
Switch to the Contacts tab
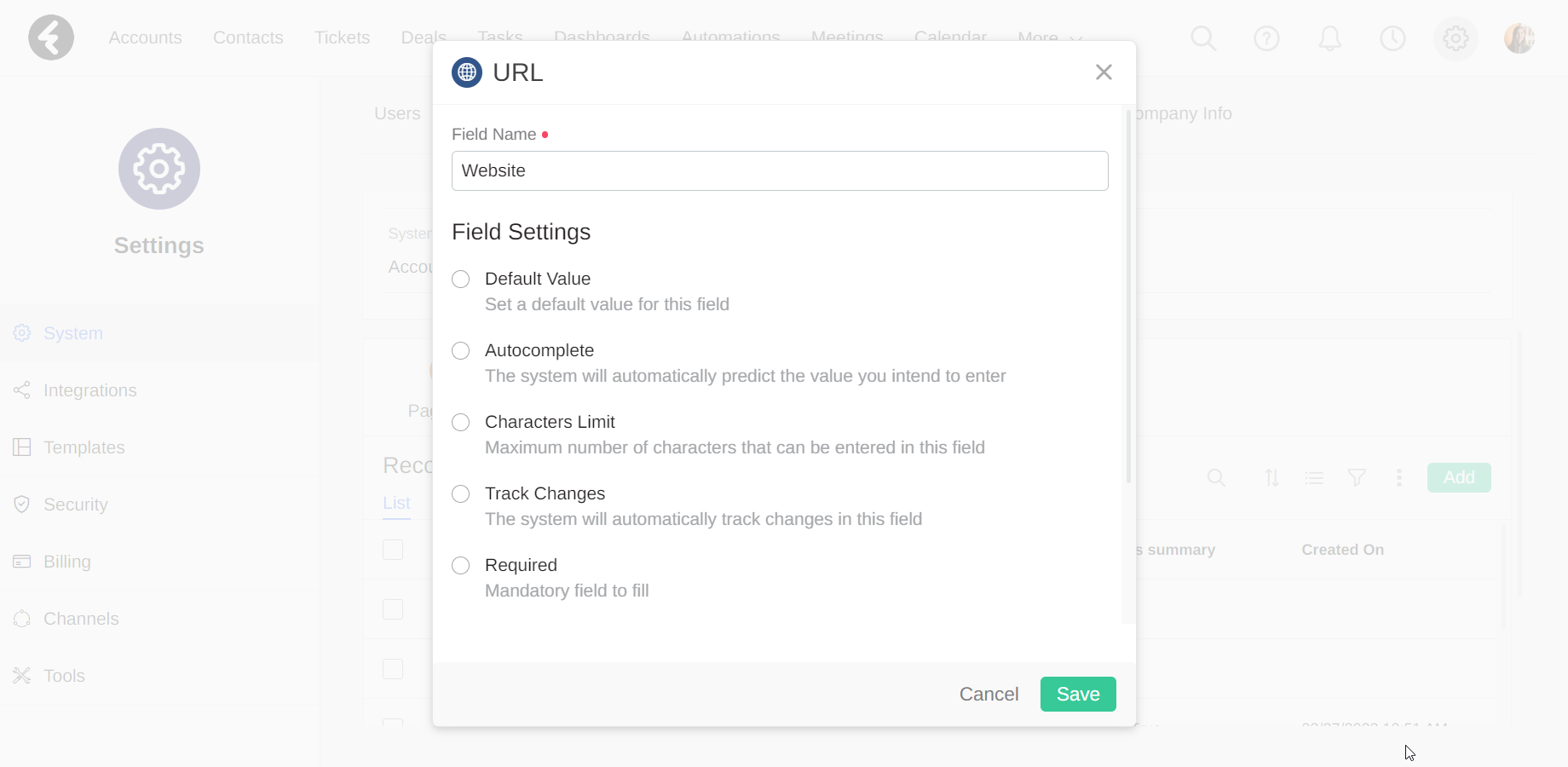248,37
